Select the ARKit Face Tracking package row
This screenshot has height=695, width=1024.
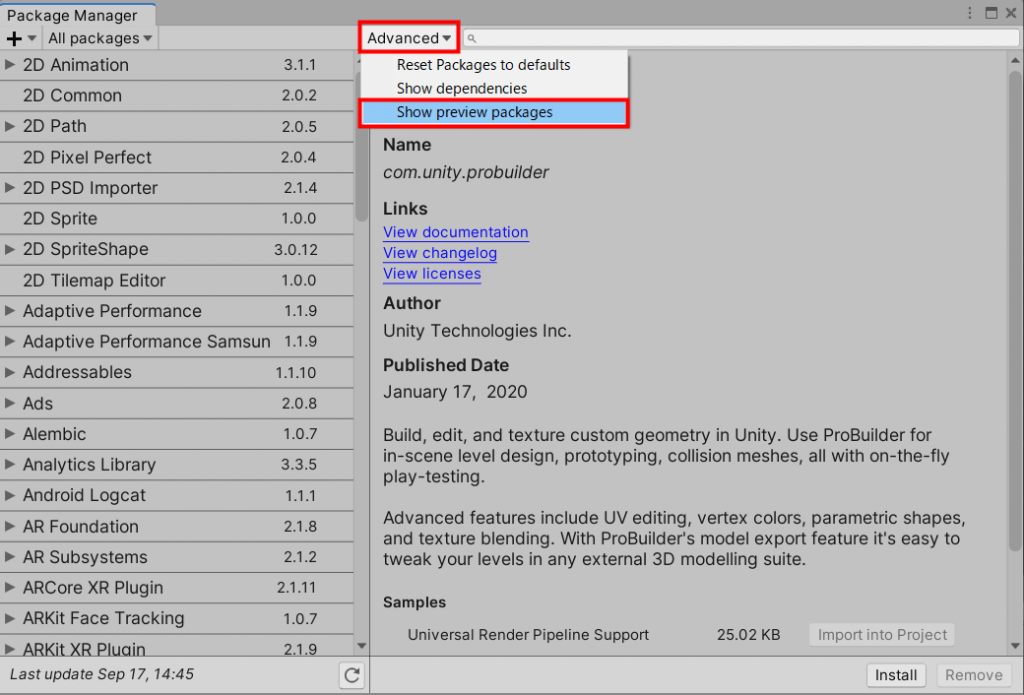[177, 619]
